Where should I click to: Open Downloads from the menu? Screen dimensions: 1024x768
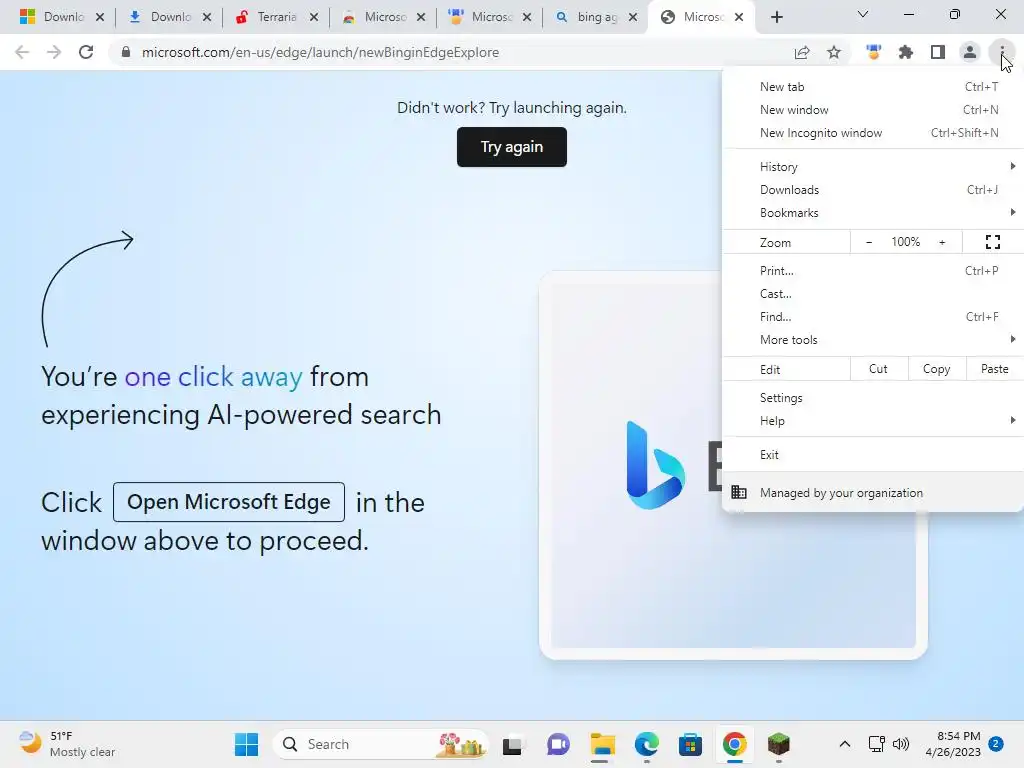[x=873, y=190]
